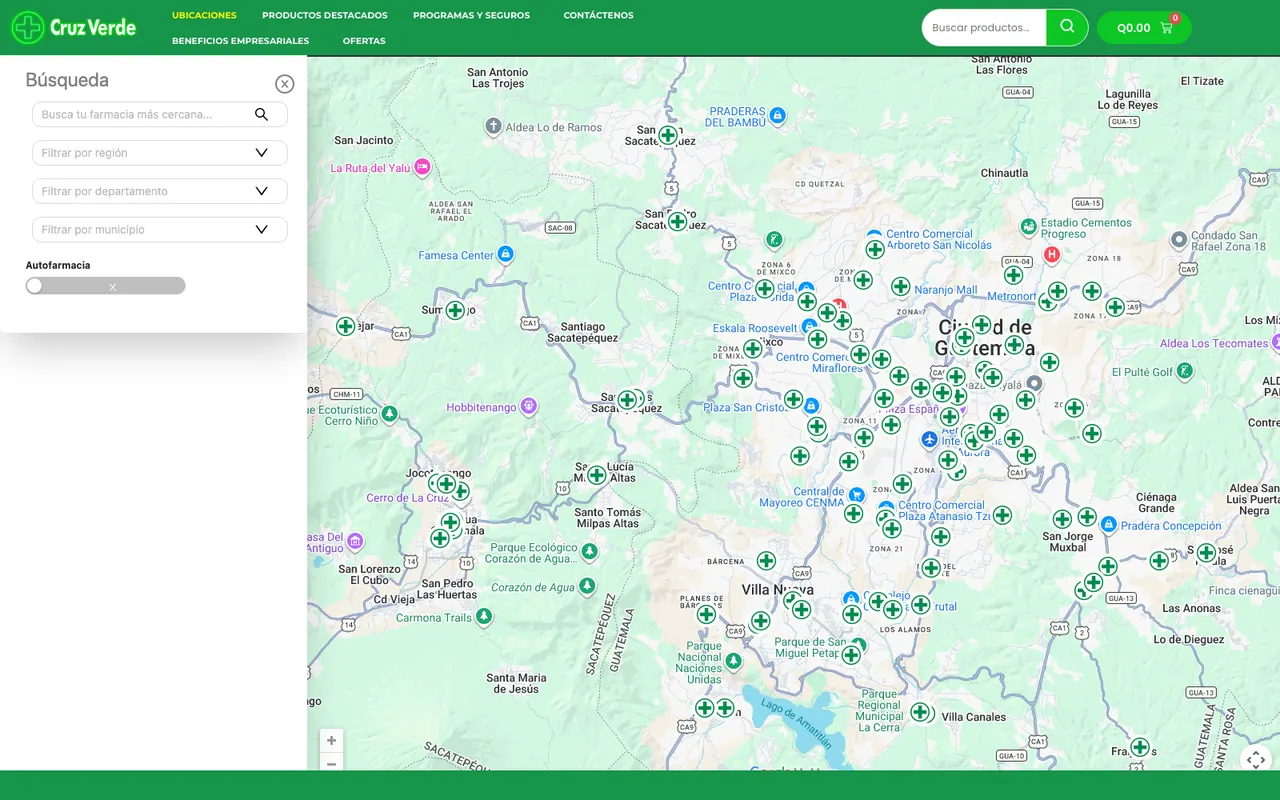Open the Filtrar por departamento dropdown
Screen dimensions: 1280x800
click(x=160, y=191)
